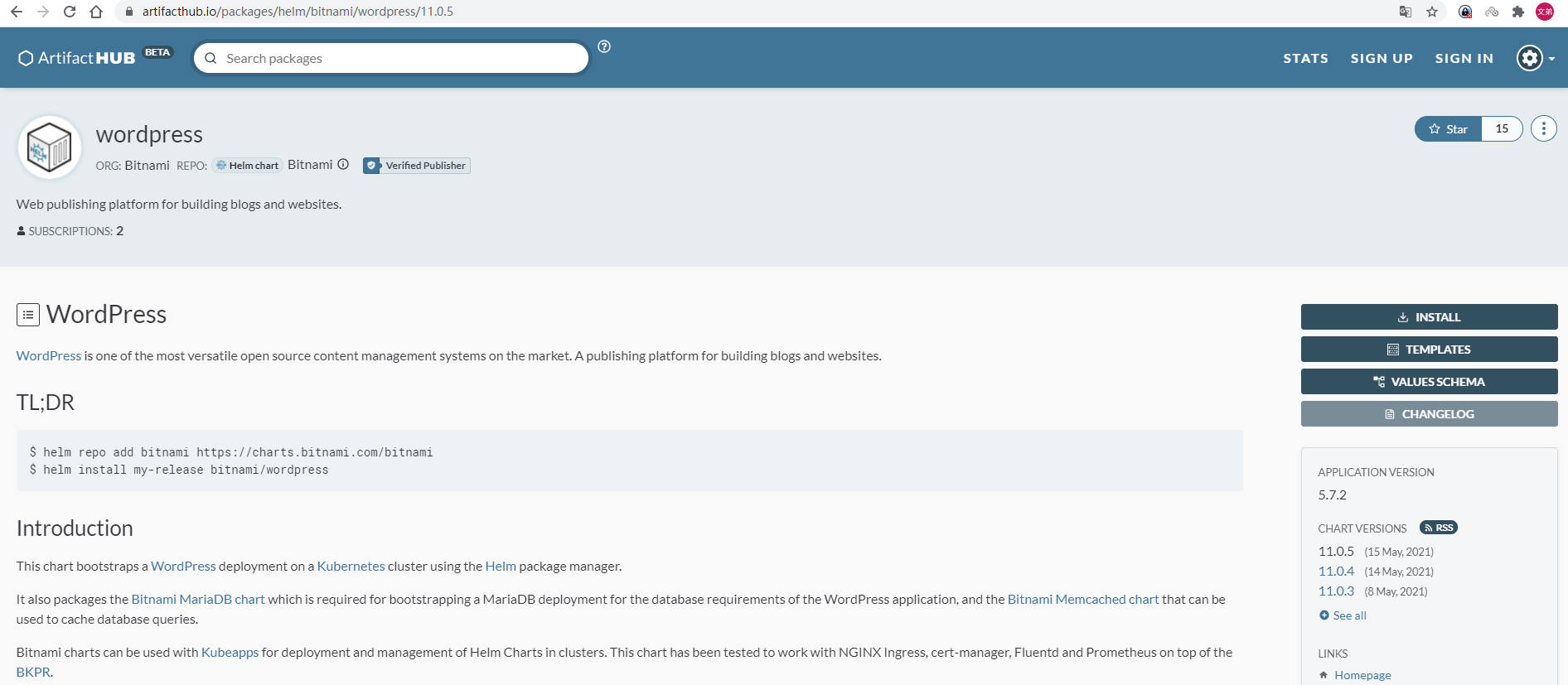Click the TL;DR heading
The width and height of the screenshot is (1568, 685).
[46, 403]
